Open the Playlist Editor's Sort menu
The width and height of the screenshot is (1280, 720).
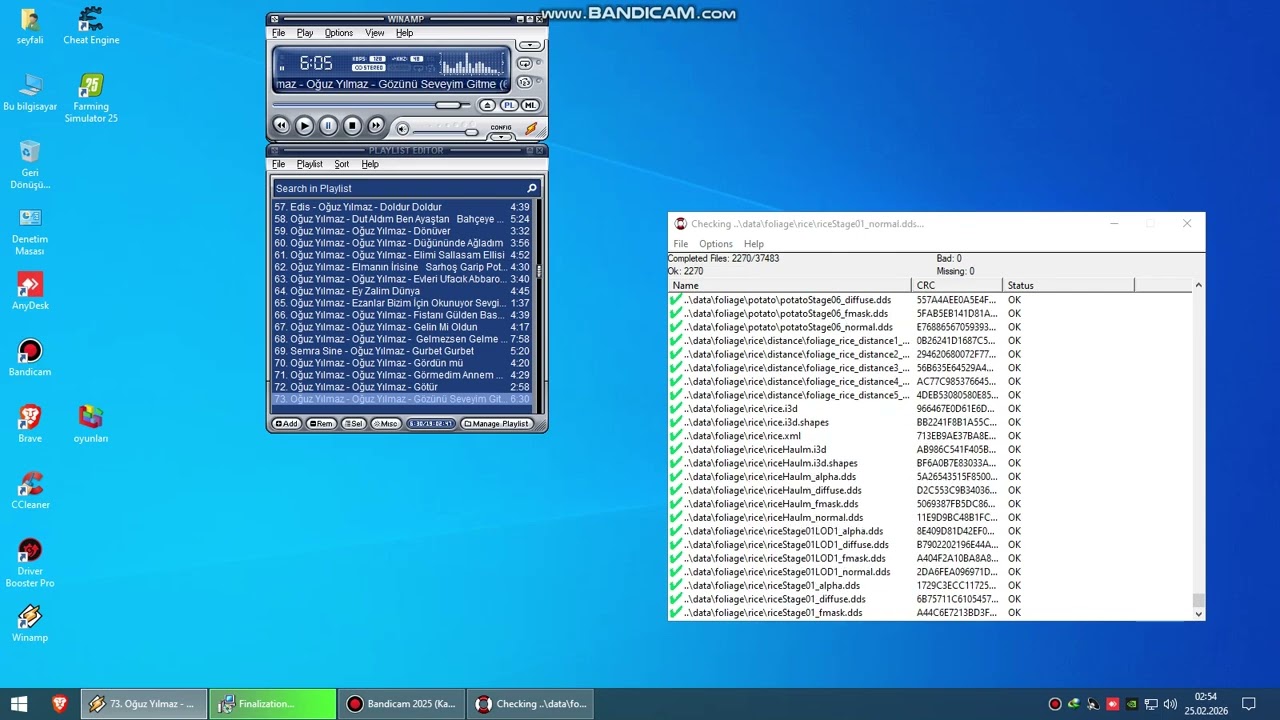click(342, 164)
